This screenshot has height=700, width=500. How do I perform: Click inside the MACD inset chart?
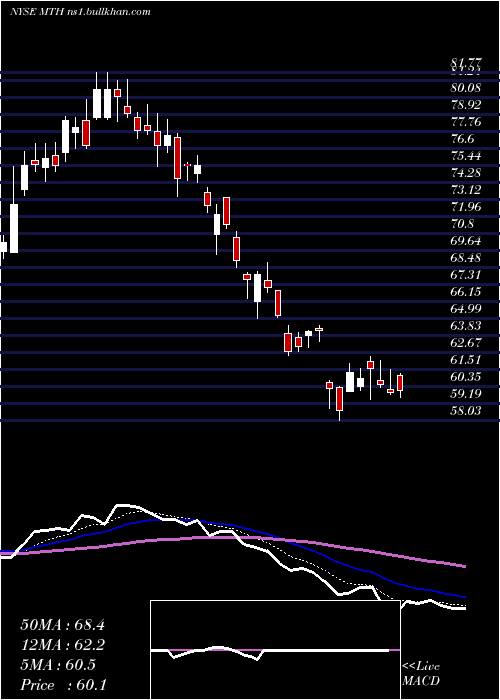275,650
